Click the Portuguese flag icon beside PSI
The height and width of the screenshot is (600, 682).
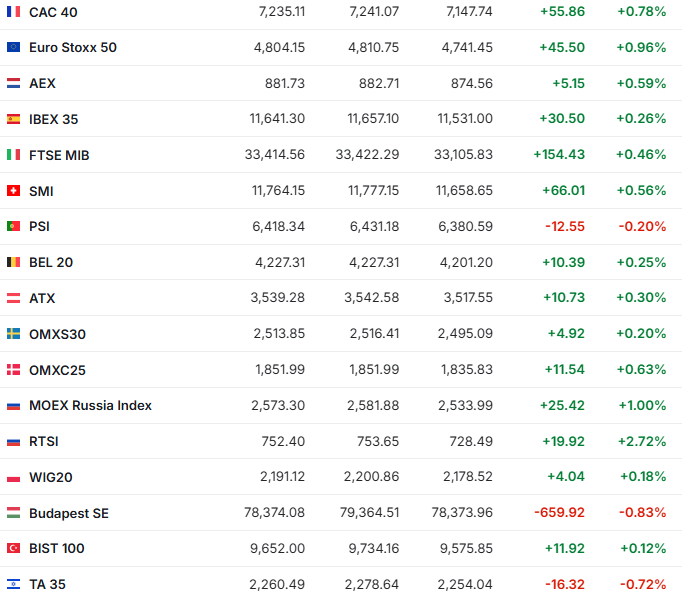tap(13, 226)
